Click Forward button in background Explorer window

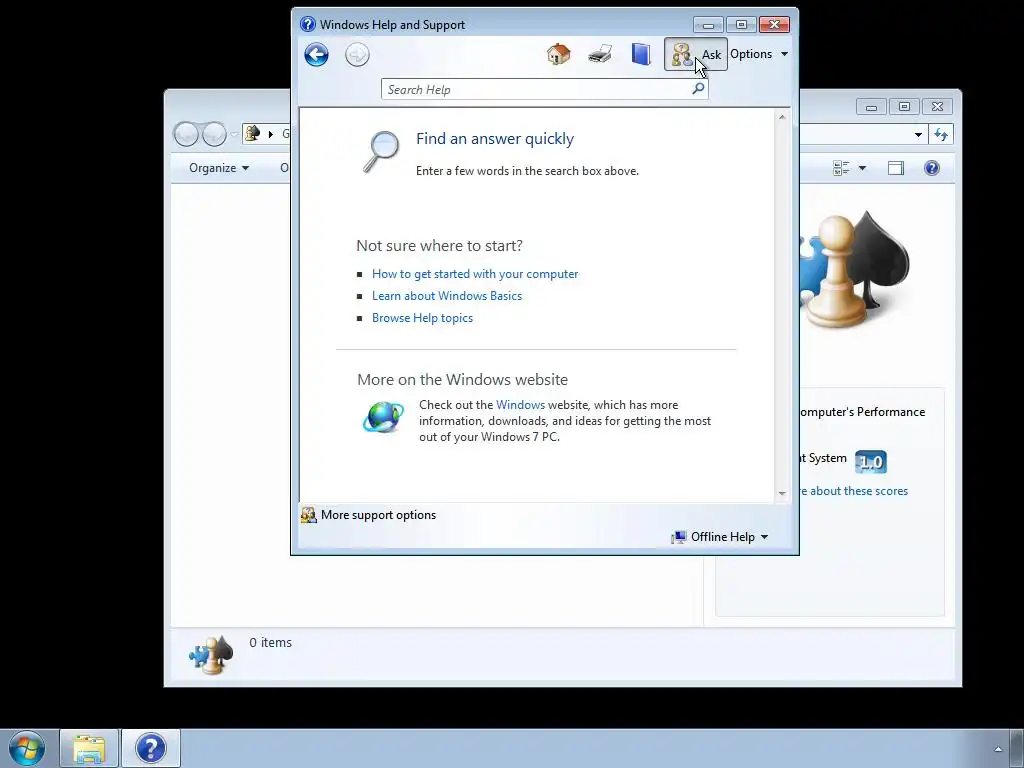point(214,135)
